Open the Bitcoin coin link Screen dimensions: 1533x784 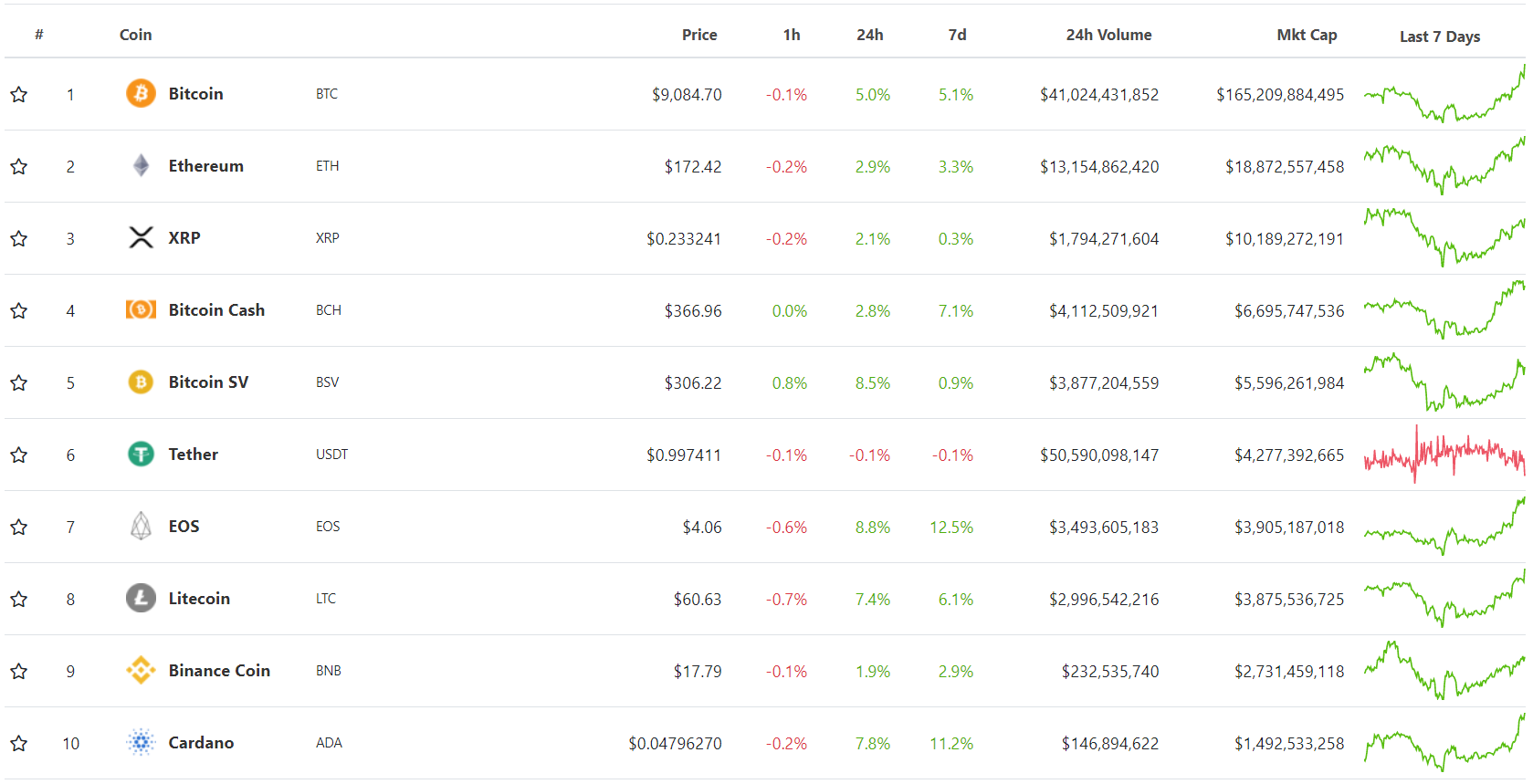click(x=195, y=93)
